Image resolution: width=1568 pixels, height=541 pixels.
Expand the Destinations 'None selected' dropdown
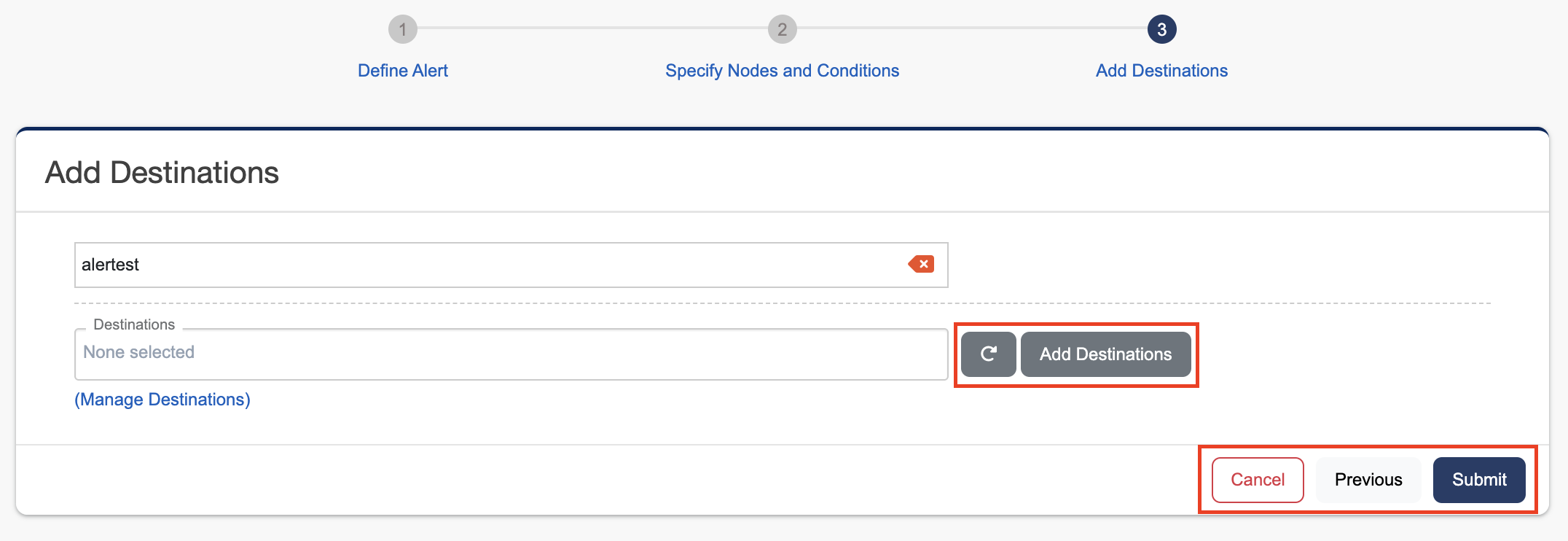point(510,354)
